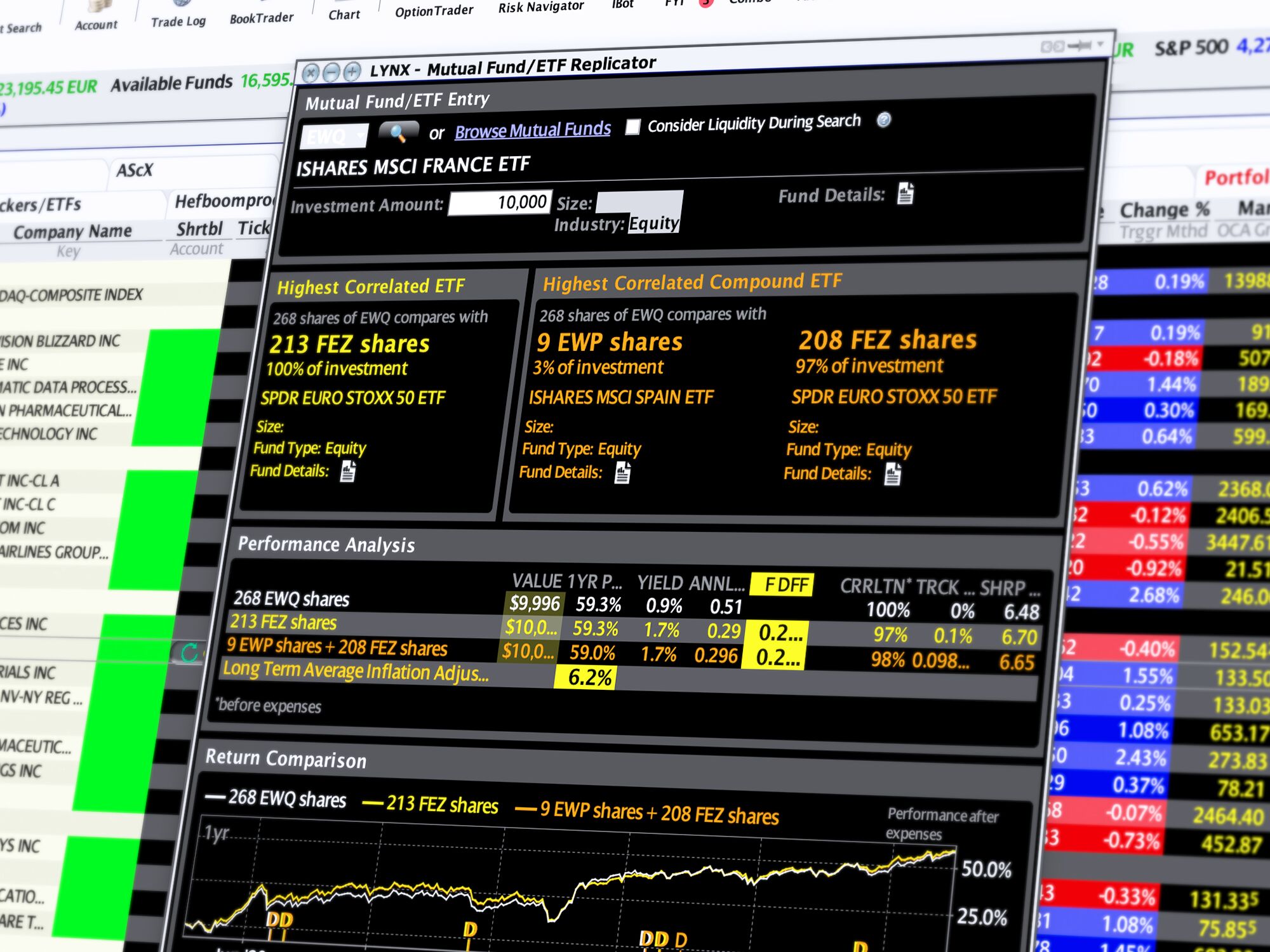Image resolution: width=1270 pixels, height=952 pixels.
Task: Click 213 FEZ shares heading in Highest Correlated ETF
Action: pyautogui.click(x=349, y=343)
